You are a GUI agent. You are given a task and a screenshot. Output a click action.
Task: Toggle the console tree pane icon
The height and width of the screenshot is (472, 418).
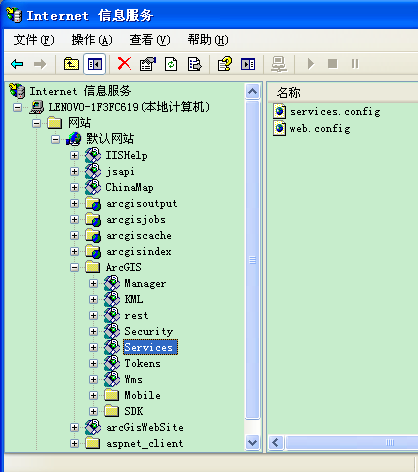pyautogui.click(x=95, y=64)
